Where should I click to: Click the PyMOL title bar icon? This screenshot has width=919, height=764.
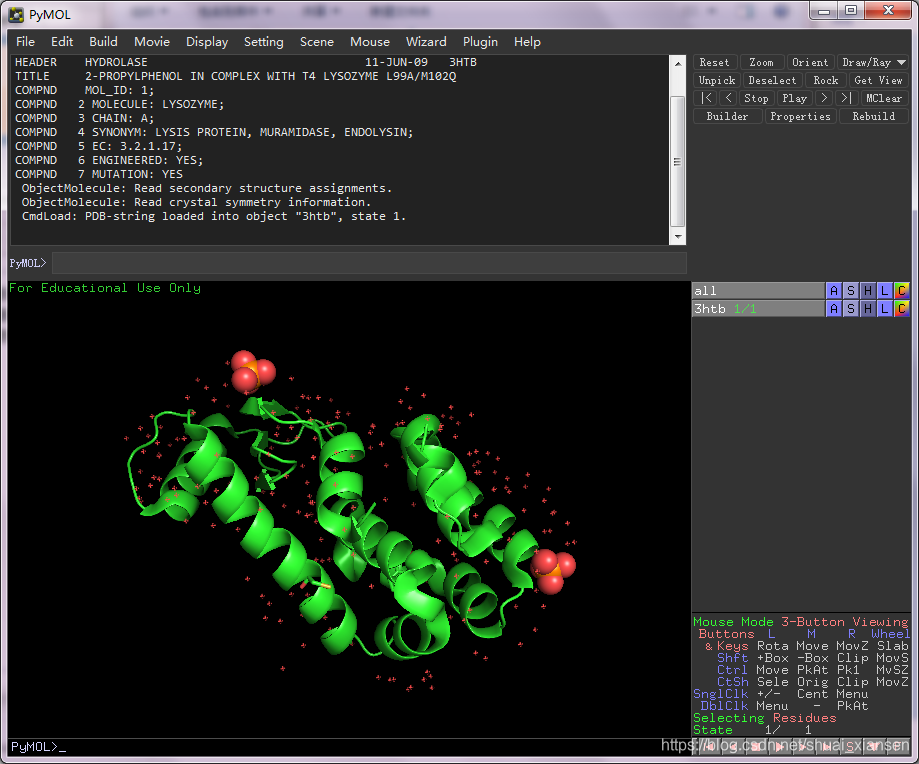tap(16, 15)
